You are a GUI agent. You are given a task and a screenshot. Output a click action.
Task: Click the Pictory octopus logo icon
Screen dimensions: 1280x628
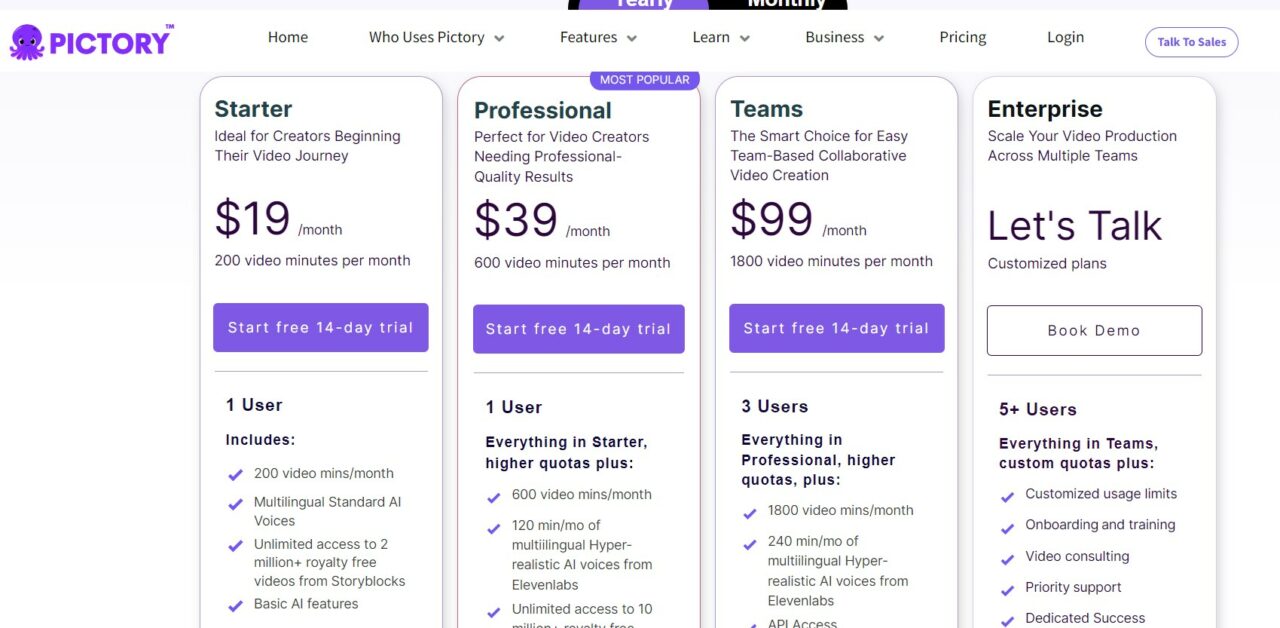27,41
